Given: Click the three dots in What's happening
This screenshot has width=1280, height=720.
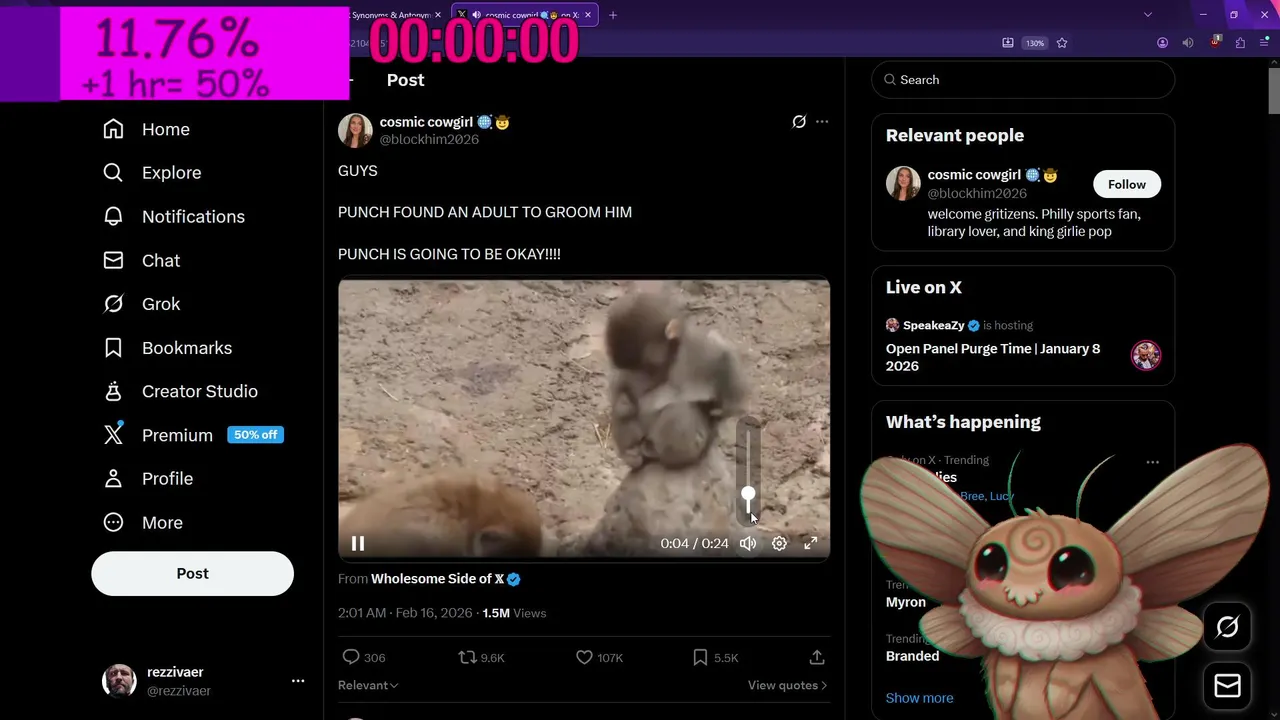Looking at the screenshot, I should (1153, 462).
